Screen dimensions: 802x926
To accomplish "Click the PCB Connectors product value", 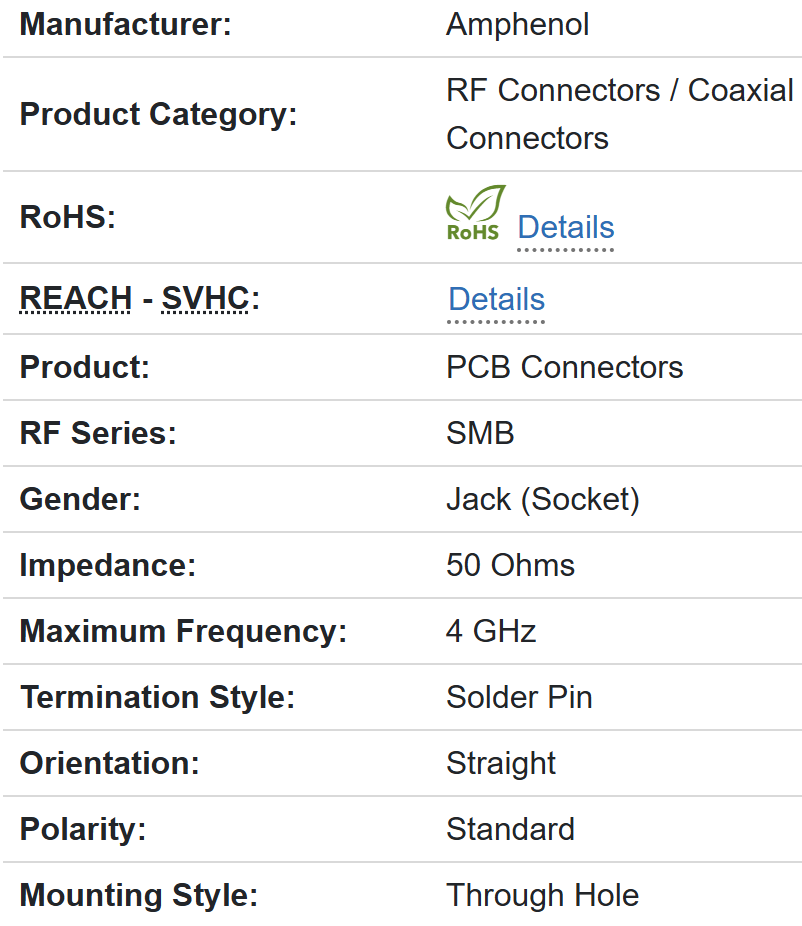I will coord(564,367).
